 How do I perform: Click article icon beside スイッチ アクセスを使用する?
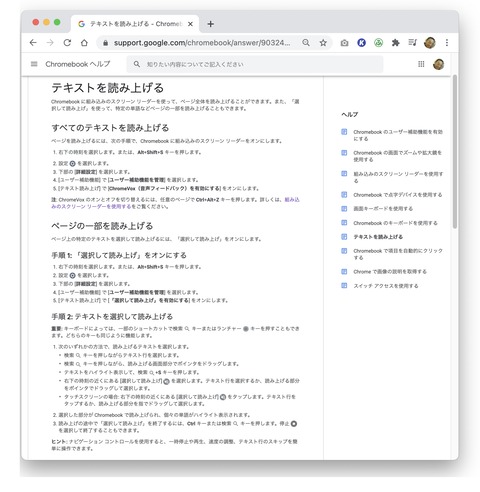pos(344,286)
